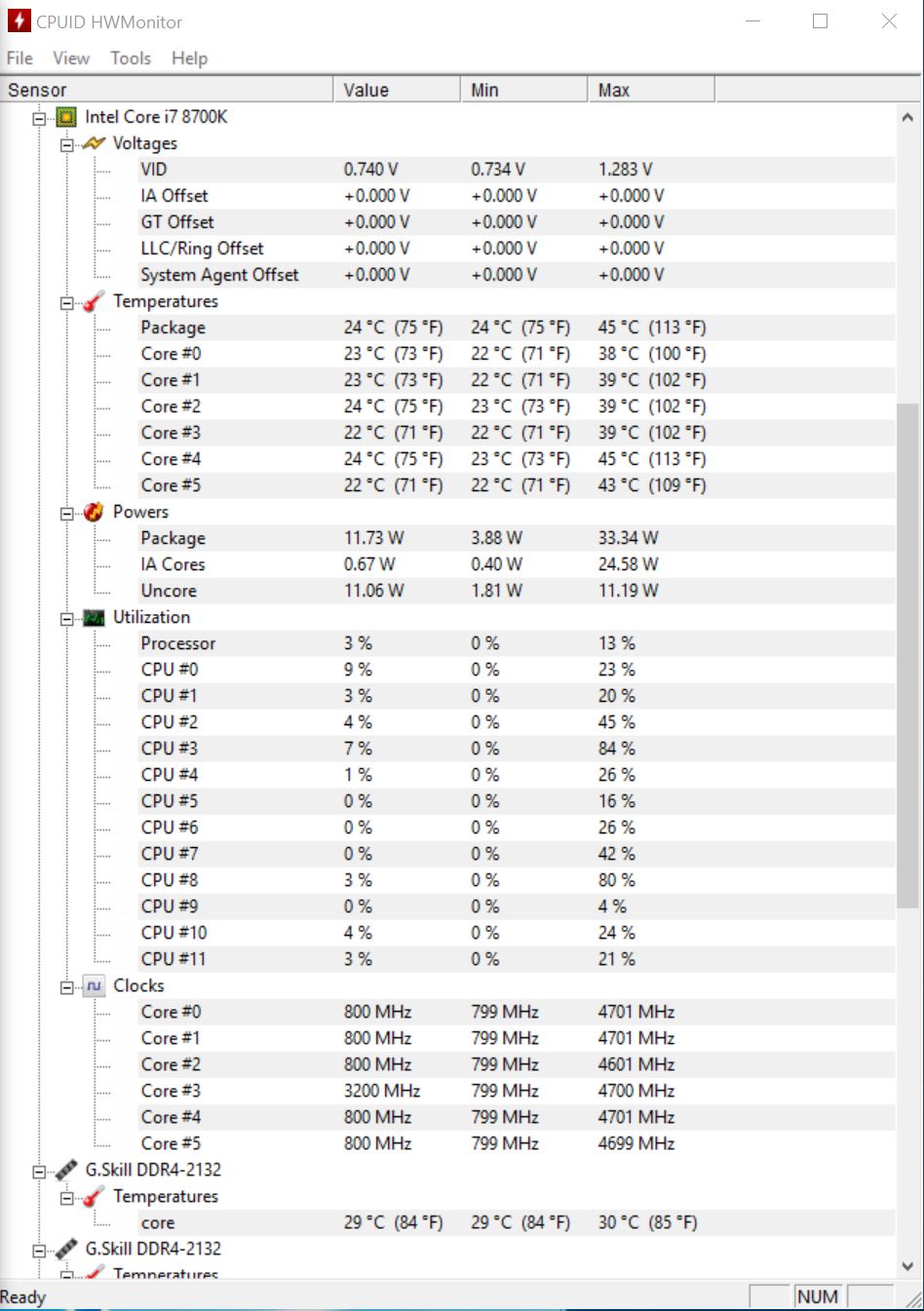Collapse the Clocks tree section

coord(67,986)
